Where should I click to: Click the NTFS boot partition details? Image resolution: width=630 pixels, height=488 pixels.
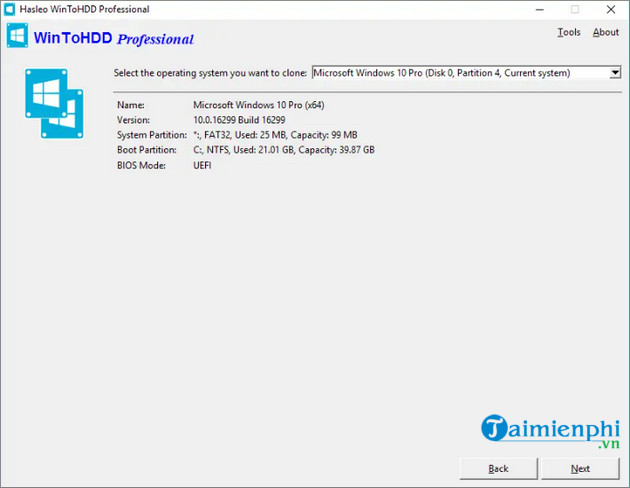point(284,150)
